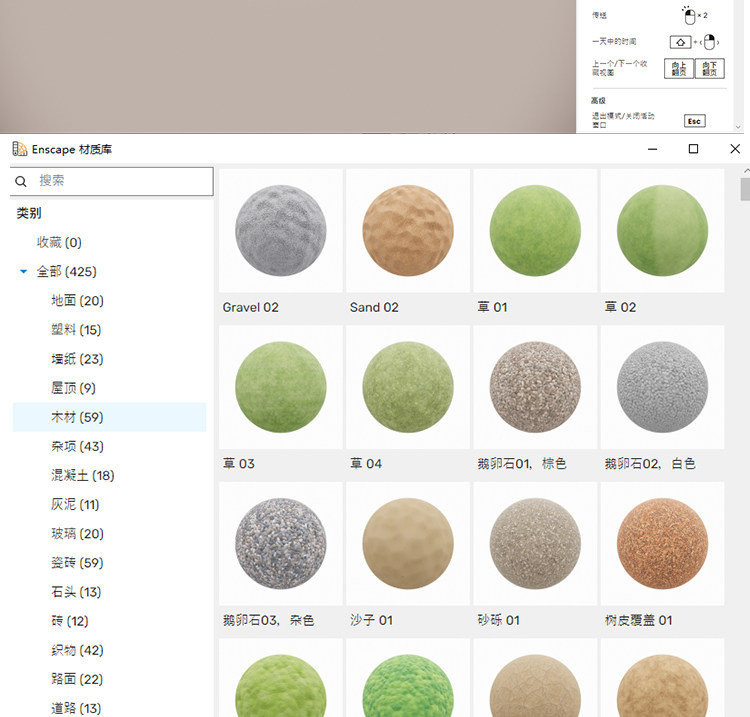Open the 瓷砖 (59) category
750x717 pixels.
77,563
